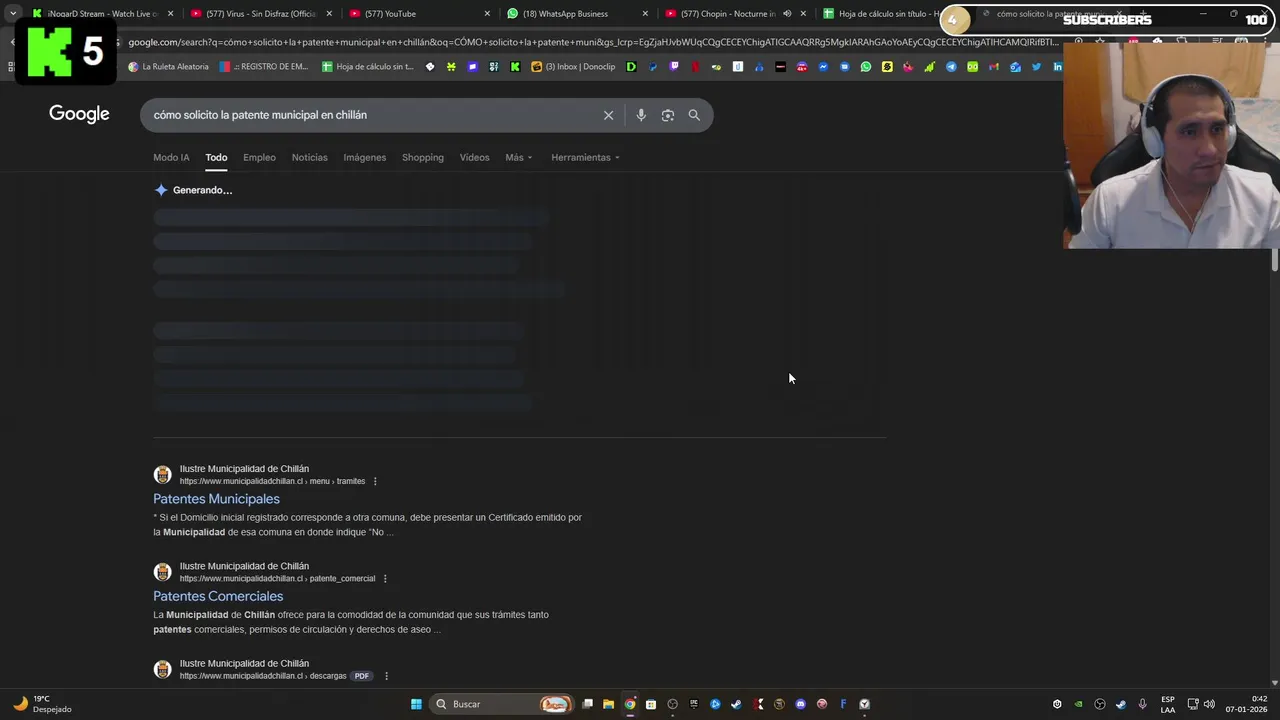This screenshot has width=1280, height=720.
Task: Select the Empleo search tab
Action: pyautogui.click(x=259, y=157)
